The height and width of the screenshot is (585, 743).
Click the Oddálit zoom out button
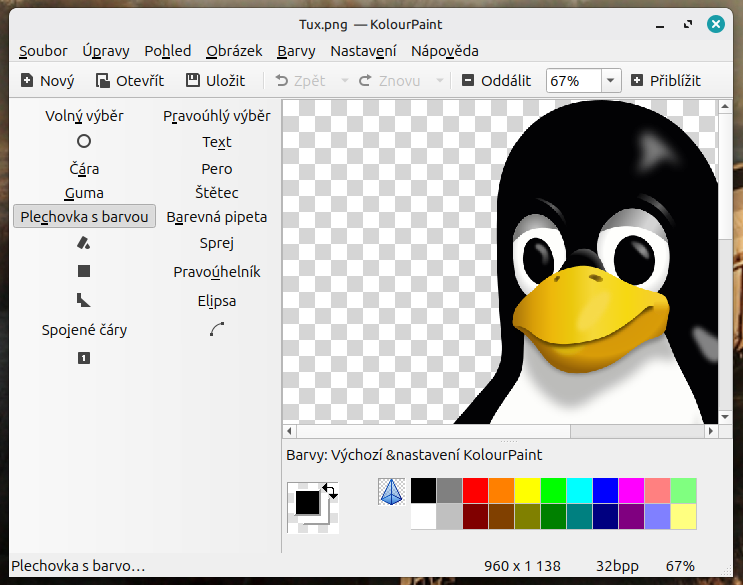[496, 81]
